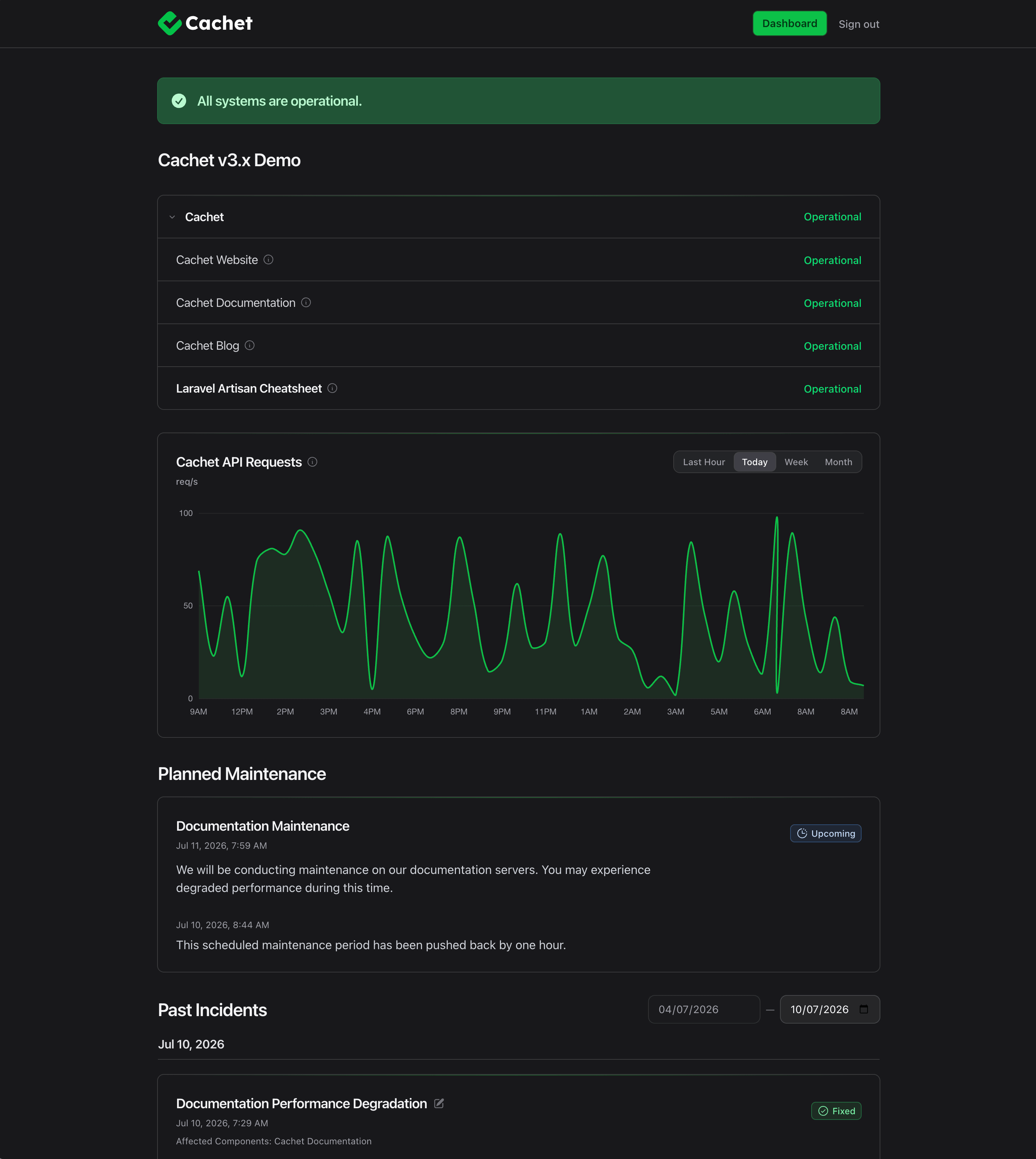
Task: Edit the Documentation Performance Degradation incident
Action: pyautogui.click(x=439, y=1103)
